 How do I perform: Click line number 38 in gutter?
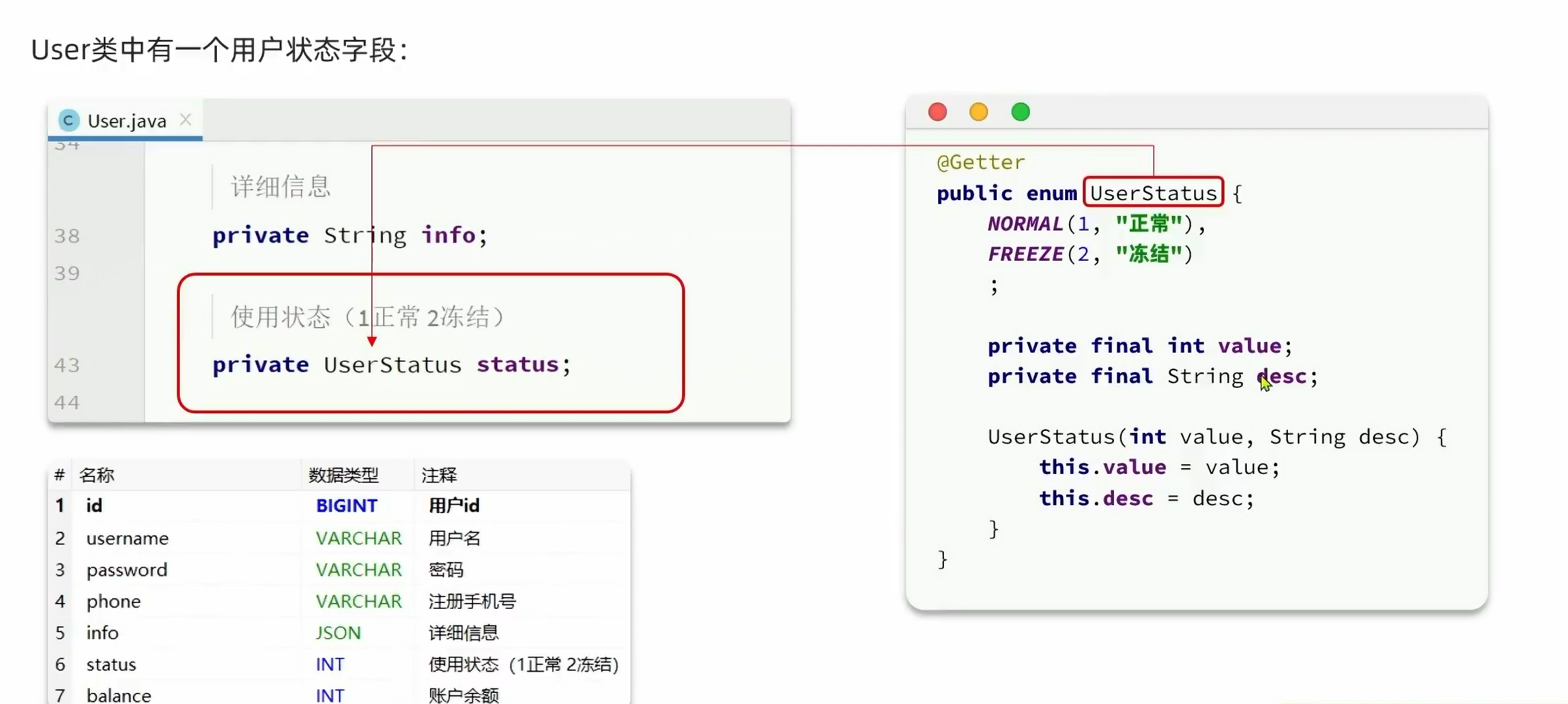tap(67, 236)
